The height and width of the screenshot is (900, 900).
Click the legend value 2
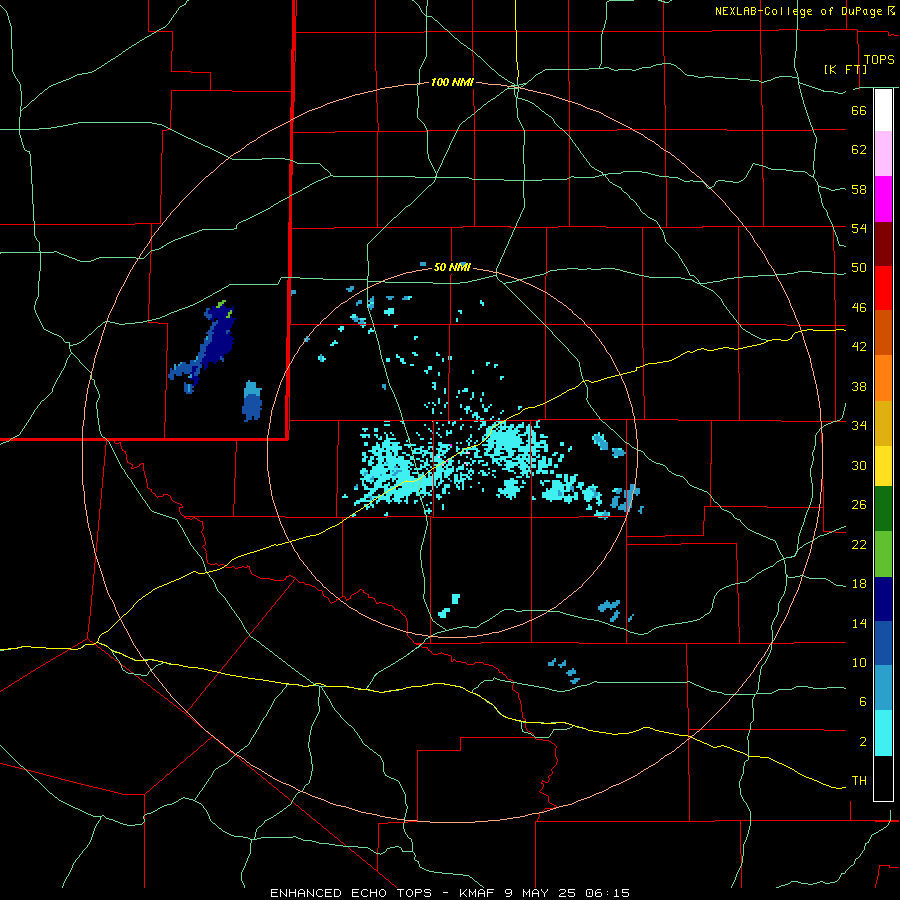point(862,741)
